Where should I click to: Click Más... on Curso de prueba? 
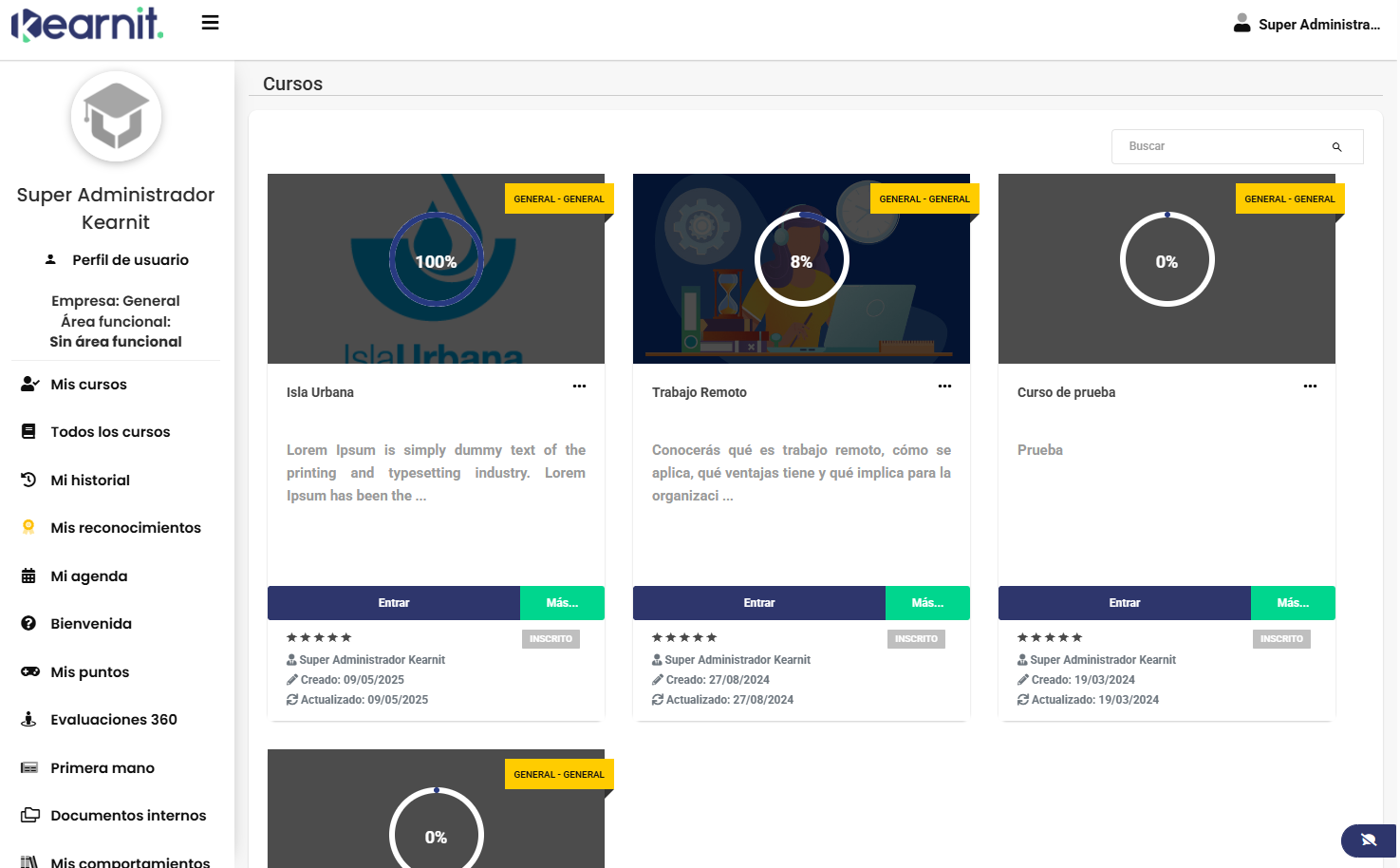pyautogui.click(x=1293, y=603)
